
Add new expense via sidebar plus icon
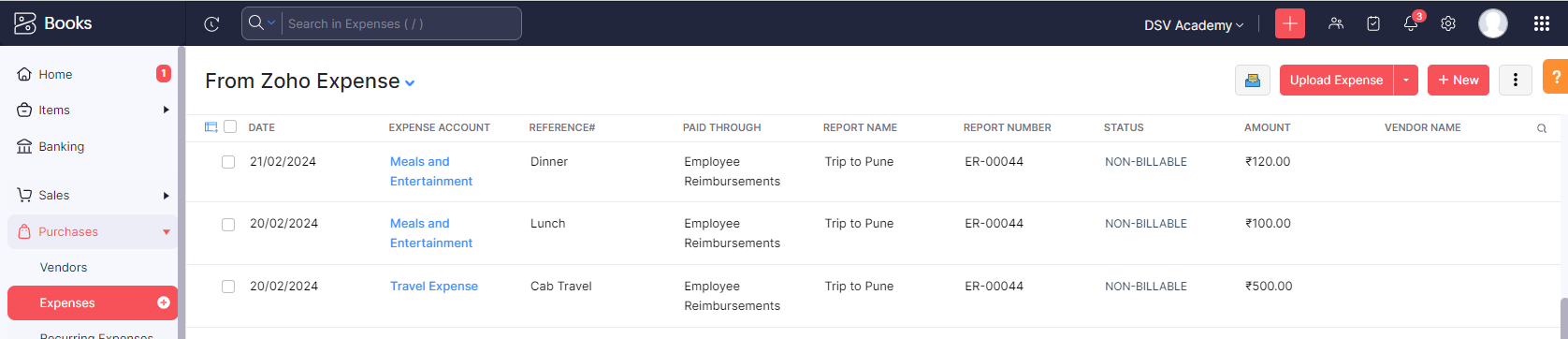tap(164, 302)
